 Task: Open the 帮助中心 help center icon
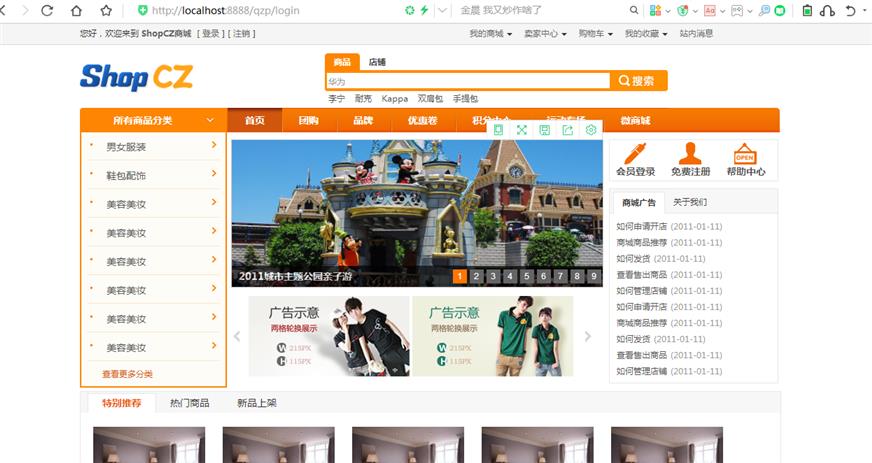pyautogui.click(x=745, y=153)
